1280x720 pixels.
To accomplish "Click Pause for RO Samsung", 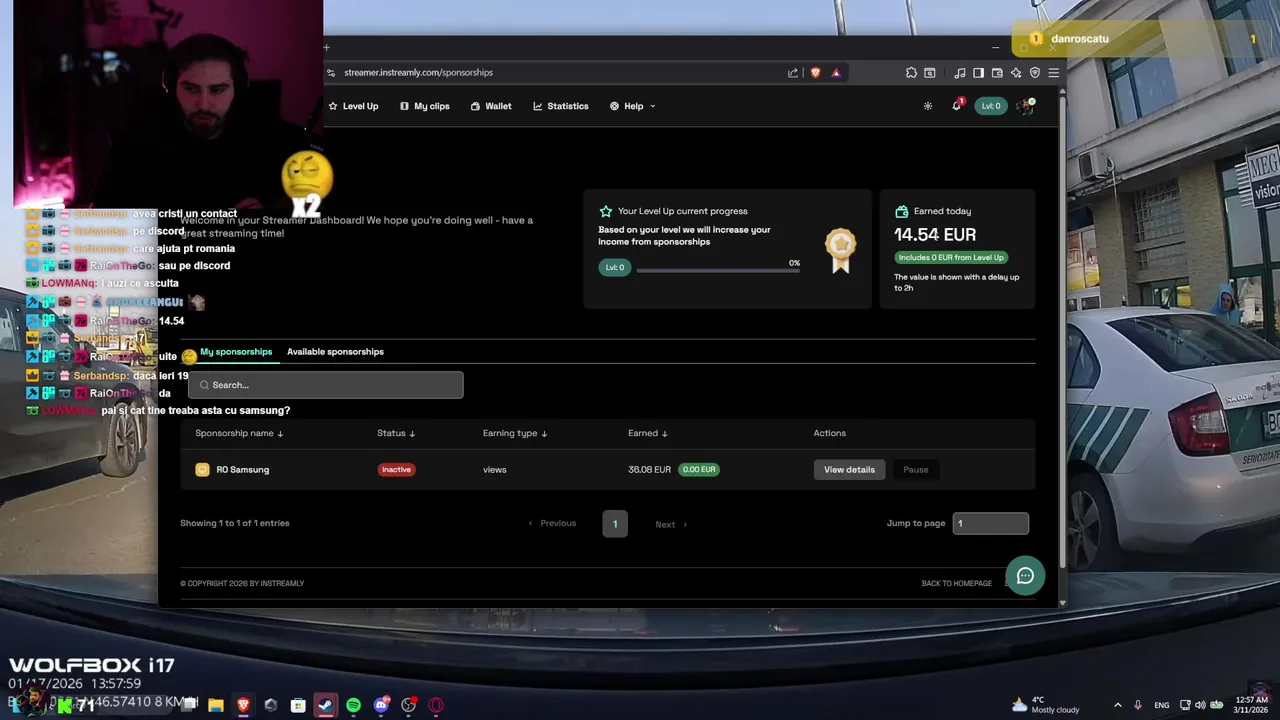I will 916,470.
